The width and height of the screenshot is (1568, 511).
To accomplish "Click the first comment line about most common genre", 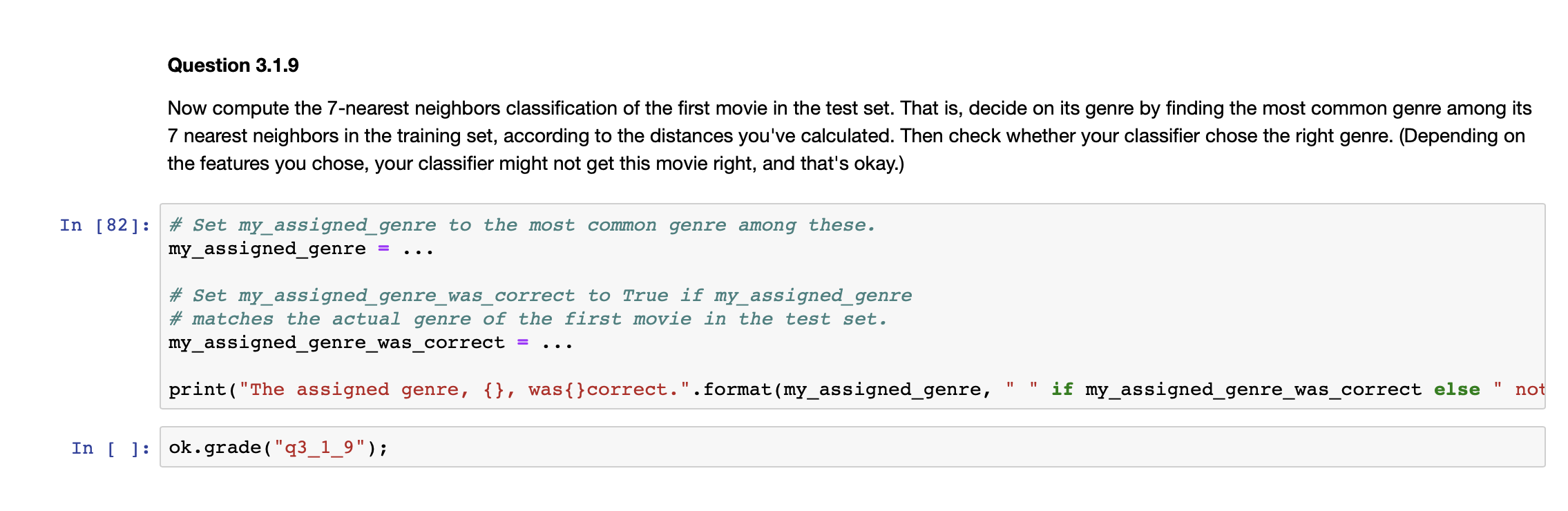I will [522, 226].
